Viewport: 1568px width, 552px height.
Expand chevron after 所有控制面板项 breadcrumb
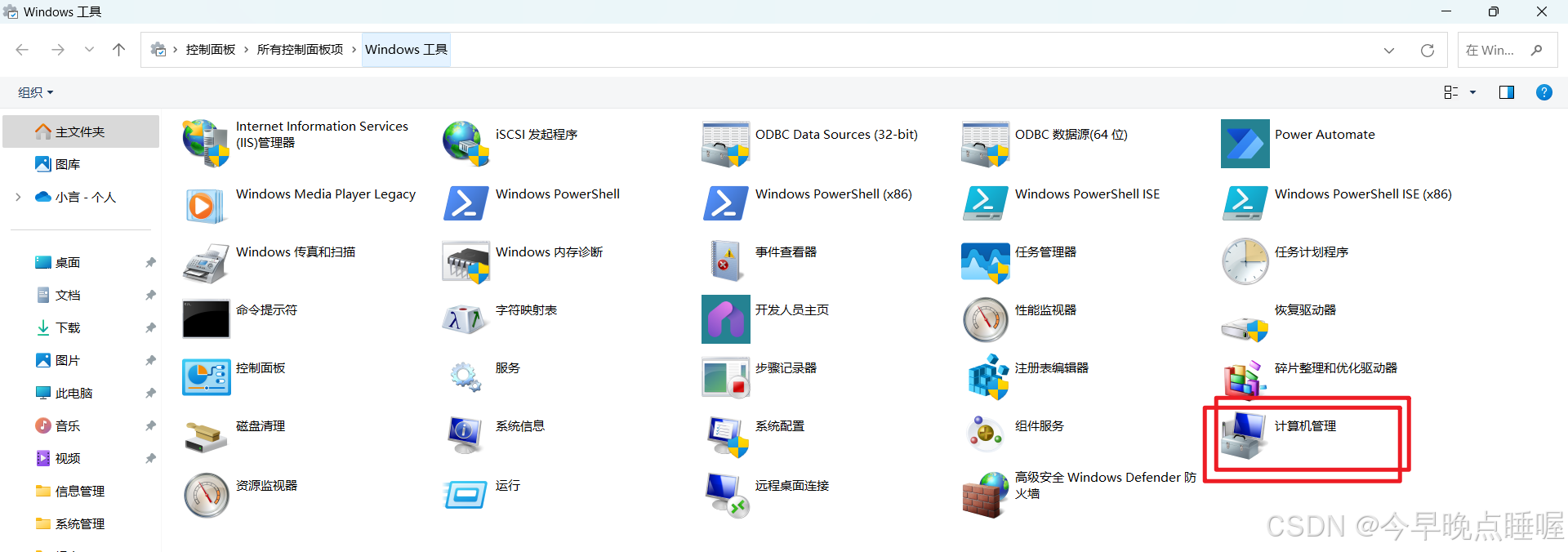[354, 50]
